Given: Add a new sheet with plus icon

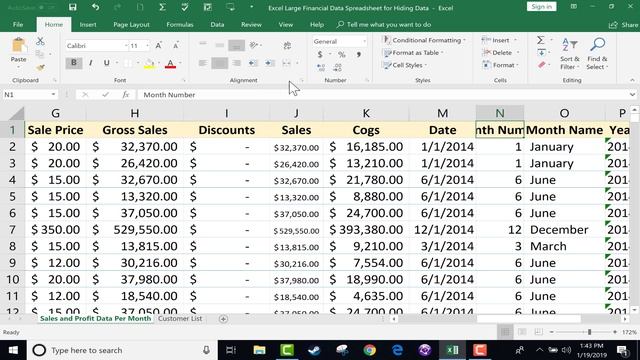Looking at the screenshot, I should (x=223, y=319).
